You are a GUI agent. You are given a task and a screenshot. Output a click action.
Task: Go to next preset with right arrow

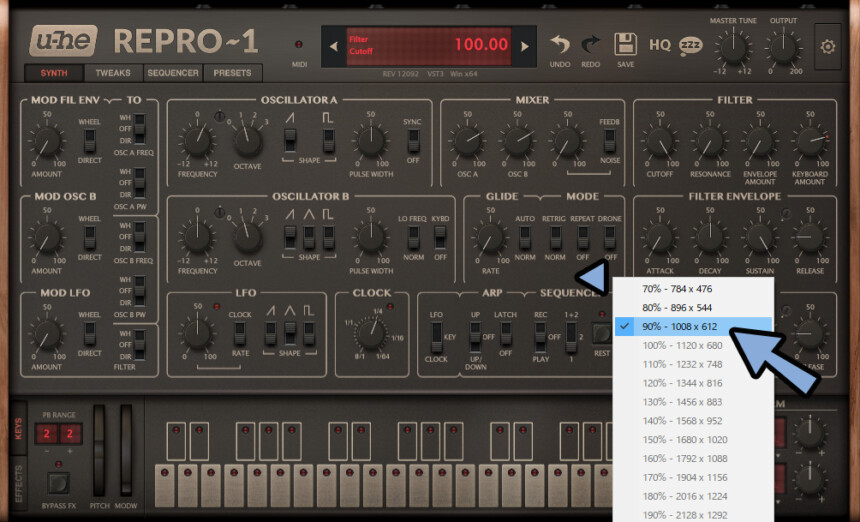click(x=525, y=47)
